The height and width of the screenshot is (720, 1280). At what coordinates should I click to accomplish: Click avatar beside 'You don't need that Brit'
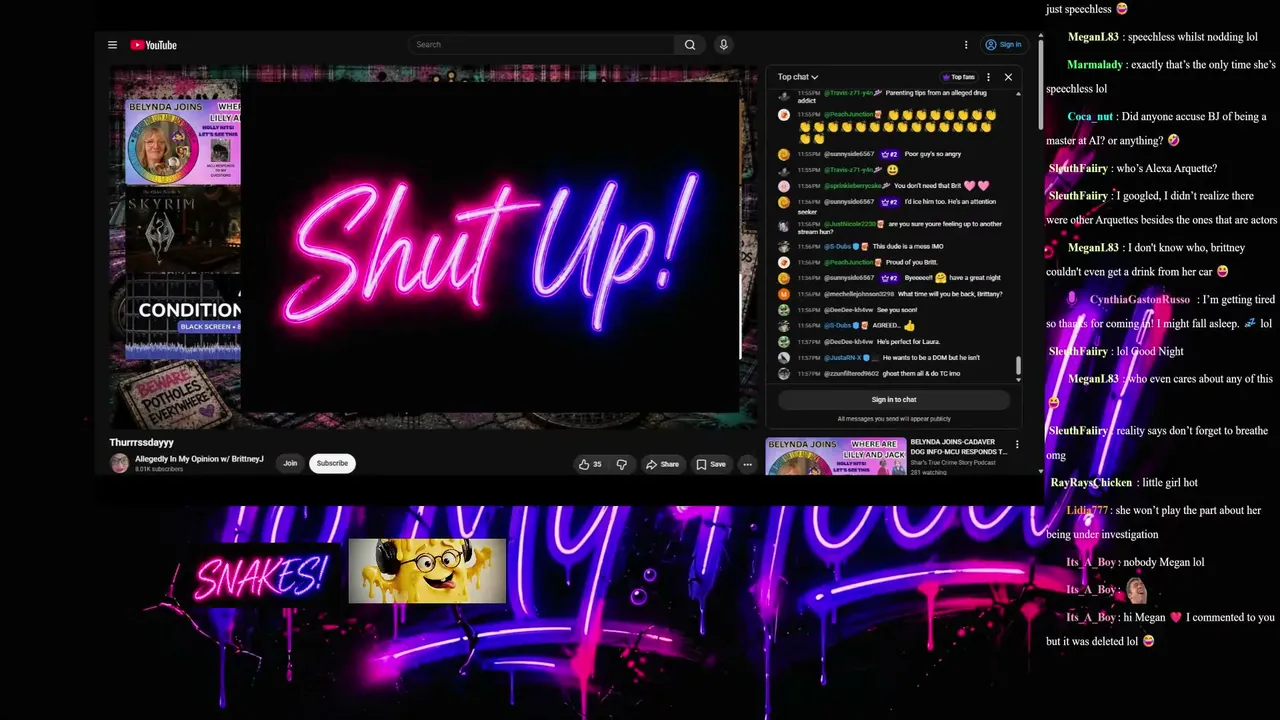(784, 186)
